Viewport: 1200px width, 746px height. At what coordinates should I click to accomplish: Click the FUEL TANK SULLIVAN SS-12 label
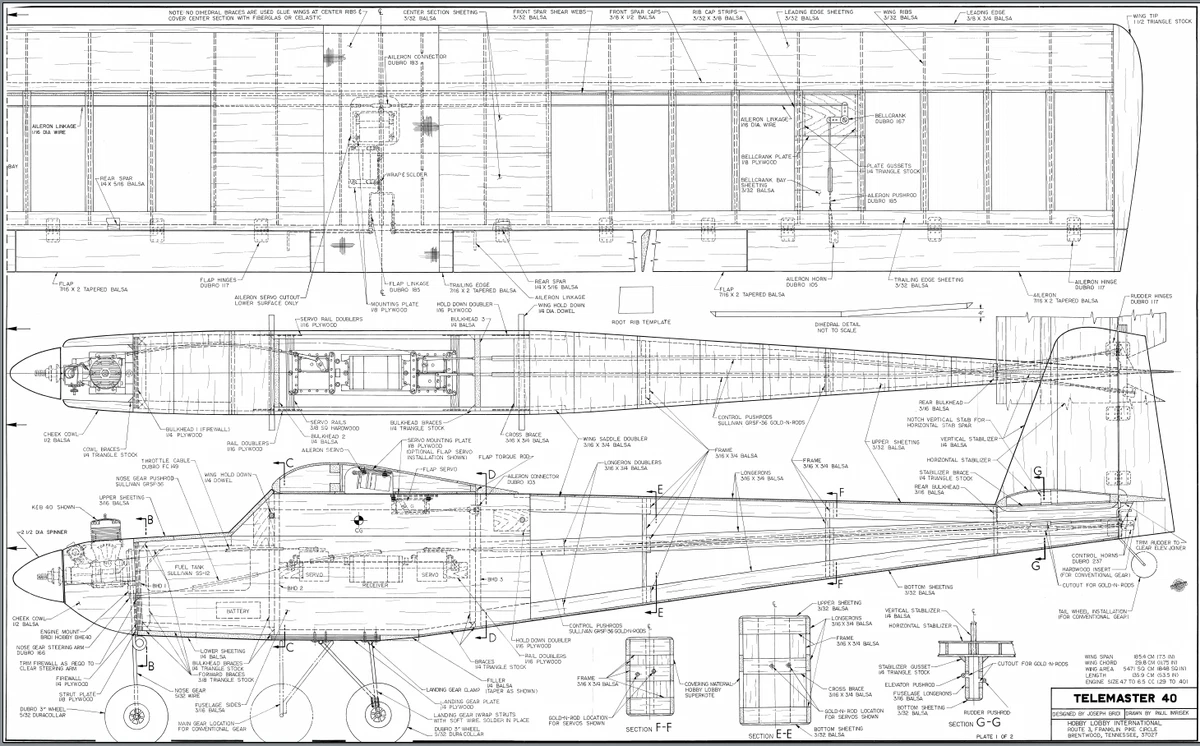[x=186, y=571]
